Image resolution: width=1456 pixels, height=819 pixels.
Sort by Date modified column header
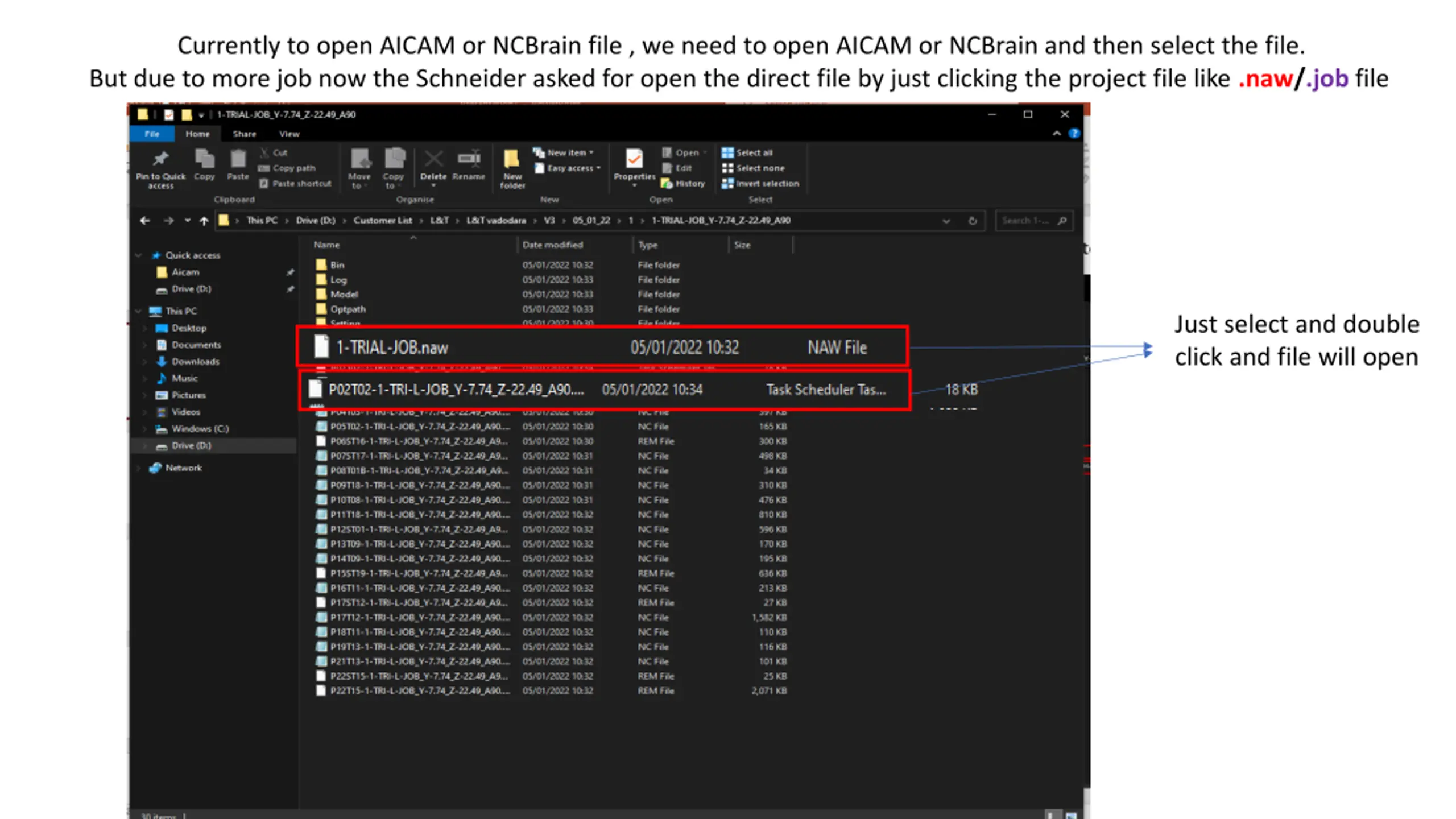553,245
